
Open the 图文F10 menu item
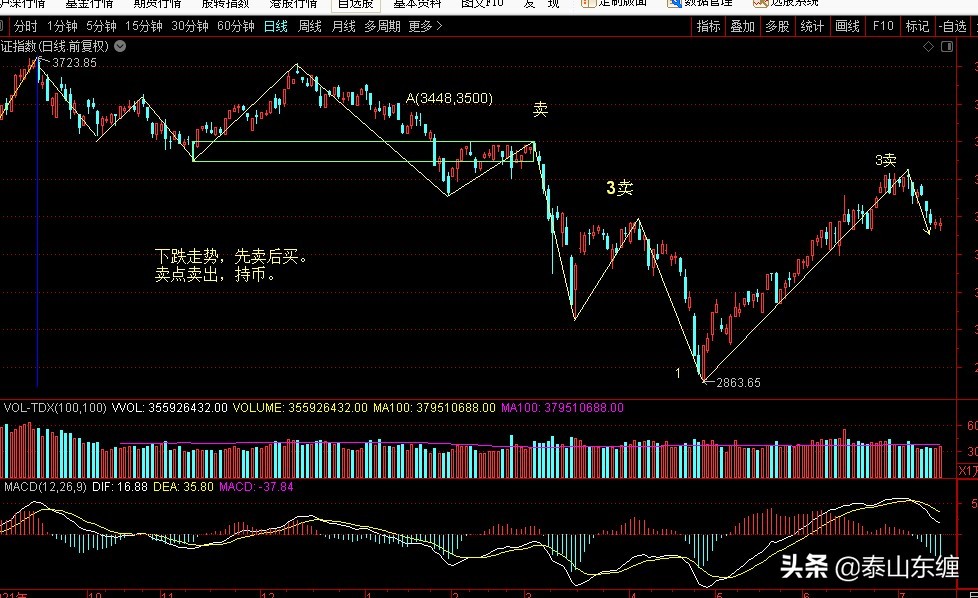(x=482, y=4)
